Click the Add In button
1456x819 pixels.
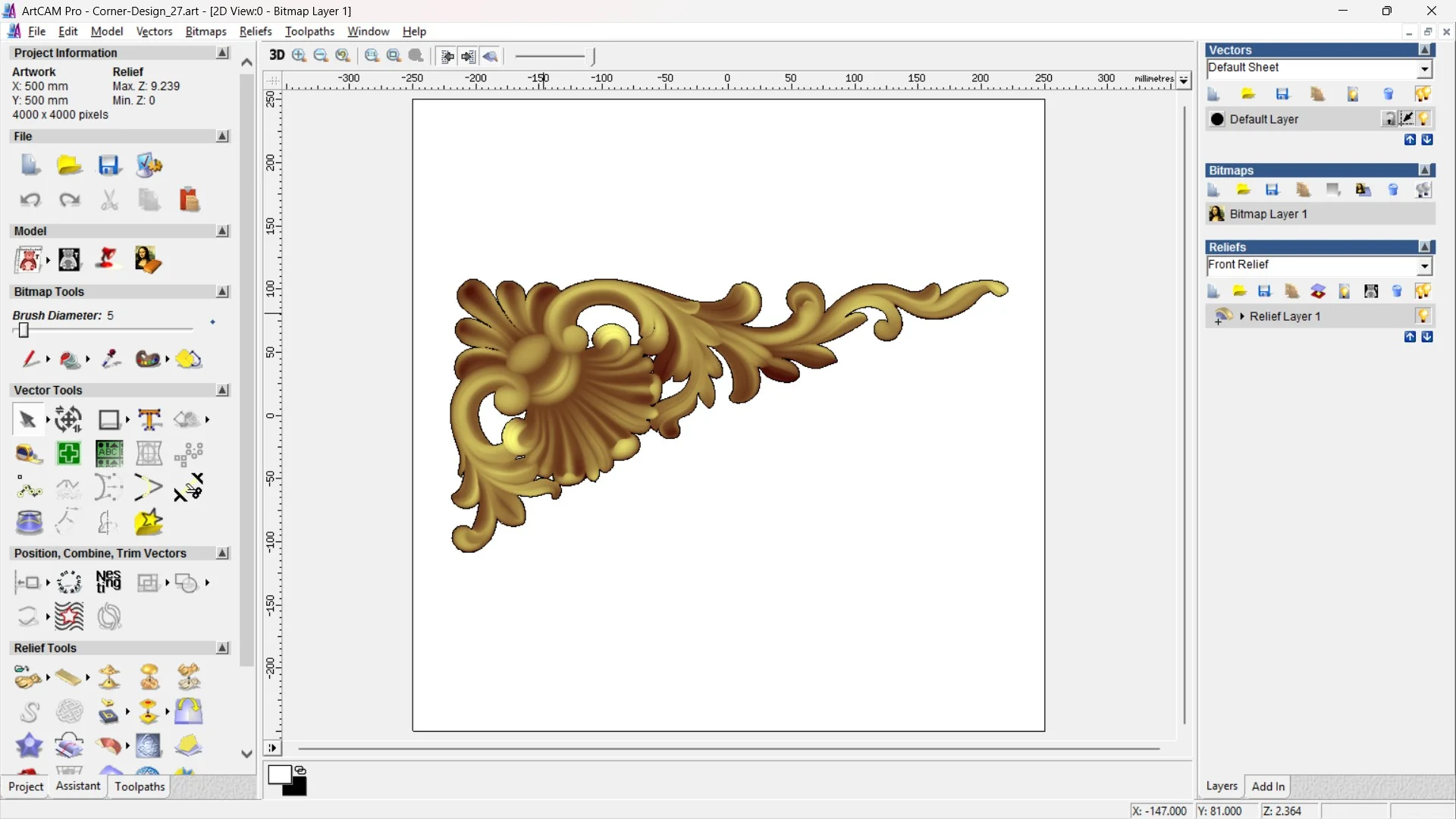(1268, 786)
